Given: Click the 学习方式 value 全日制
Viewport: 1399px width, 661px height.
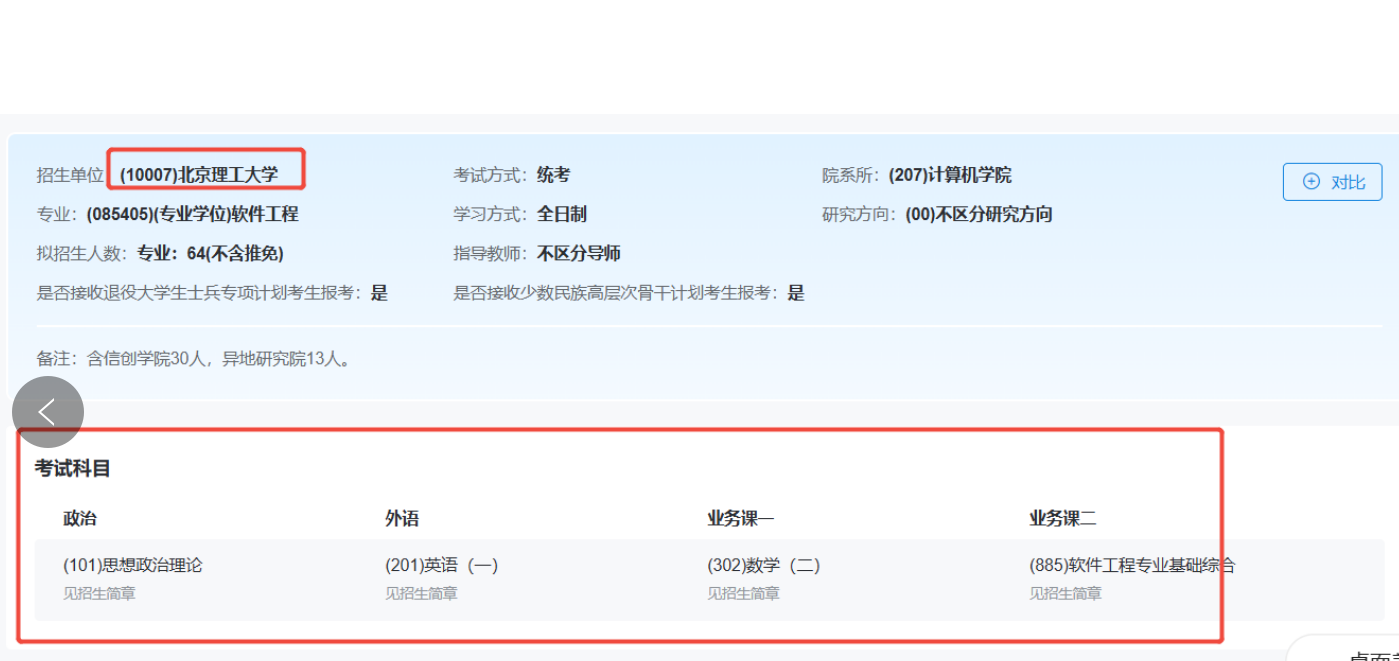Looking at the screenshot, I should point(561,214).
